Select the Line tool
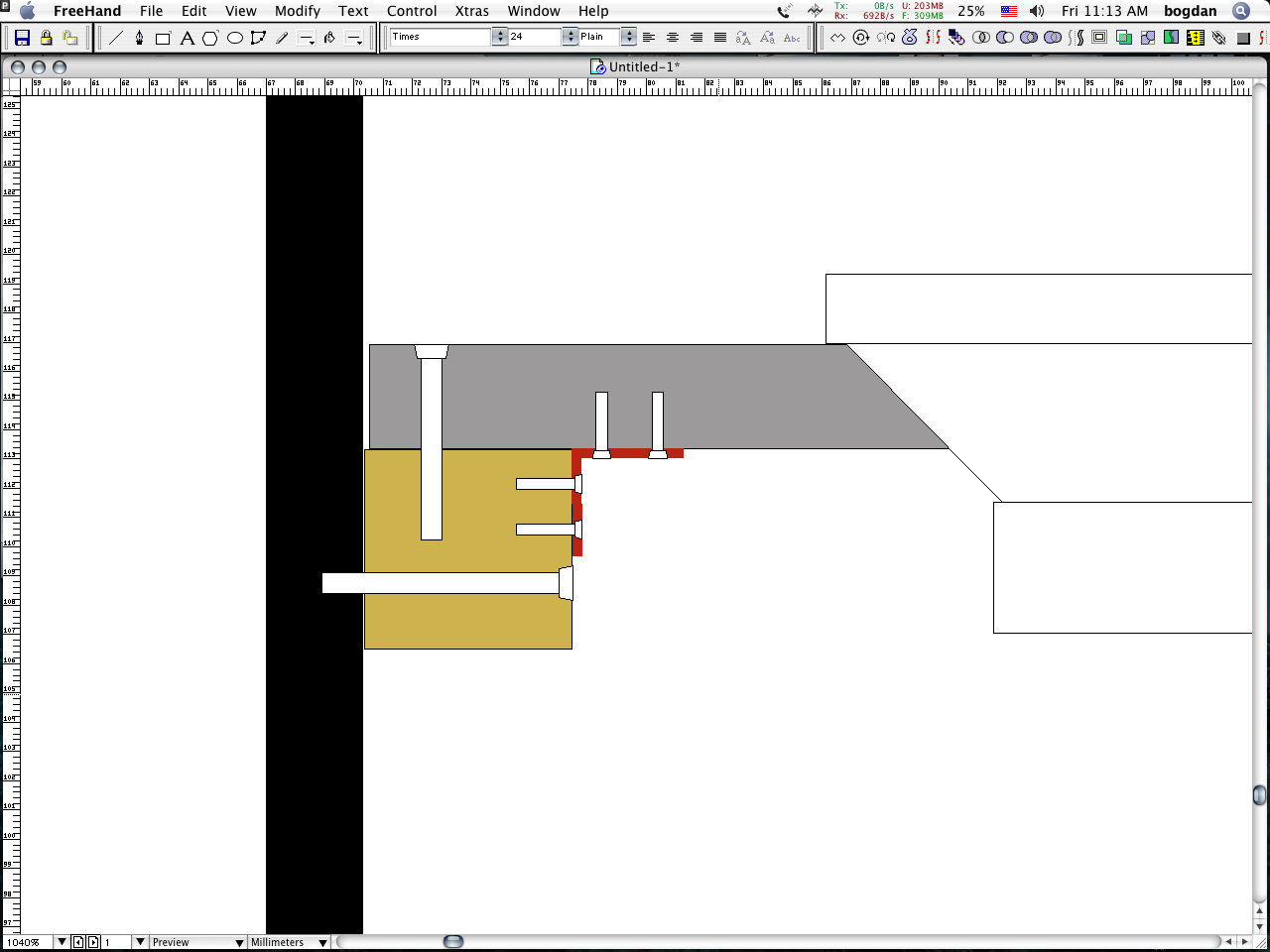The image size is (1270, 952). pyautogui.click(x=116, y=38)
